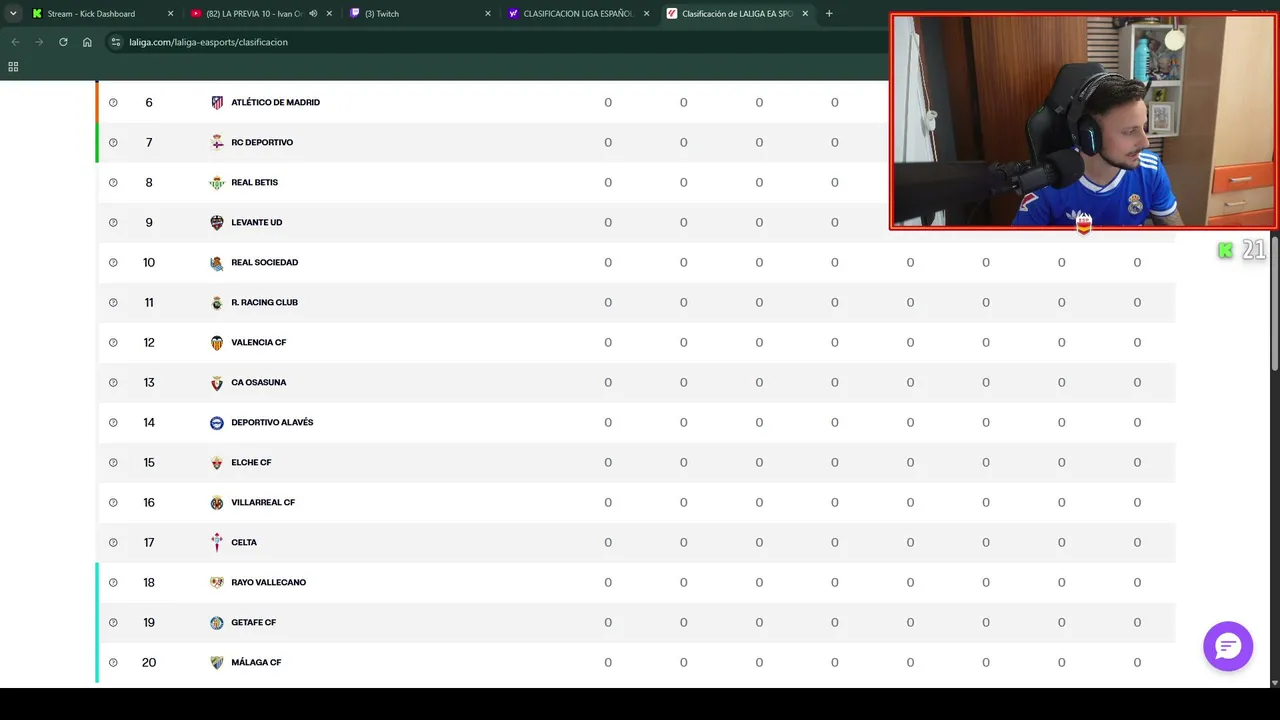The image size is (1280, 720).
Task: Select the R. RACING CLUB team name
Action: [265, 302]
